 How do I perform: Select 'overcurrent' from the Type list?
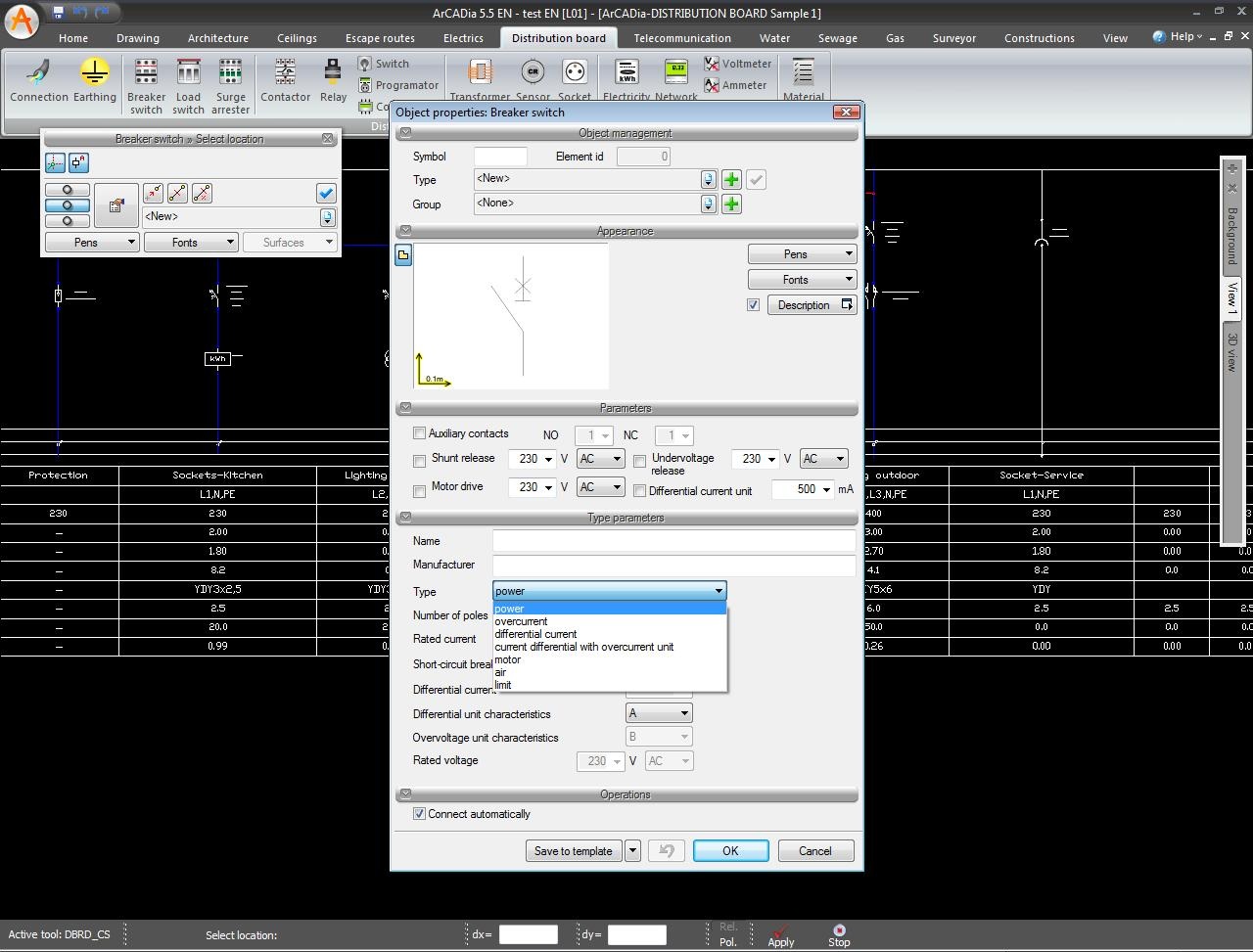521,621
